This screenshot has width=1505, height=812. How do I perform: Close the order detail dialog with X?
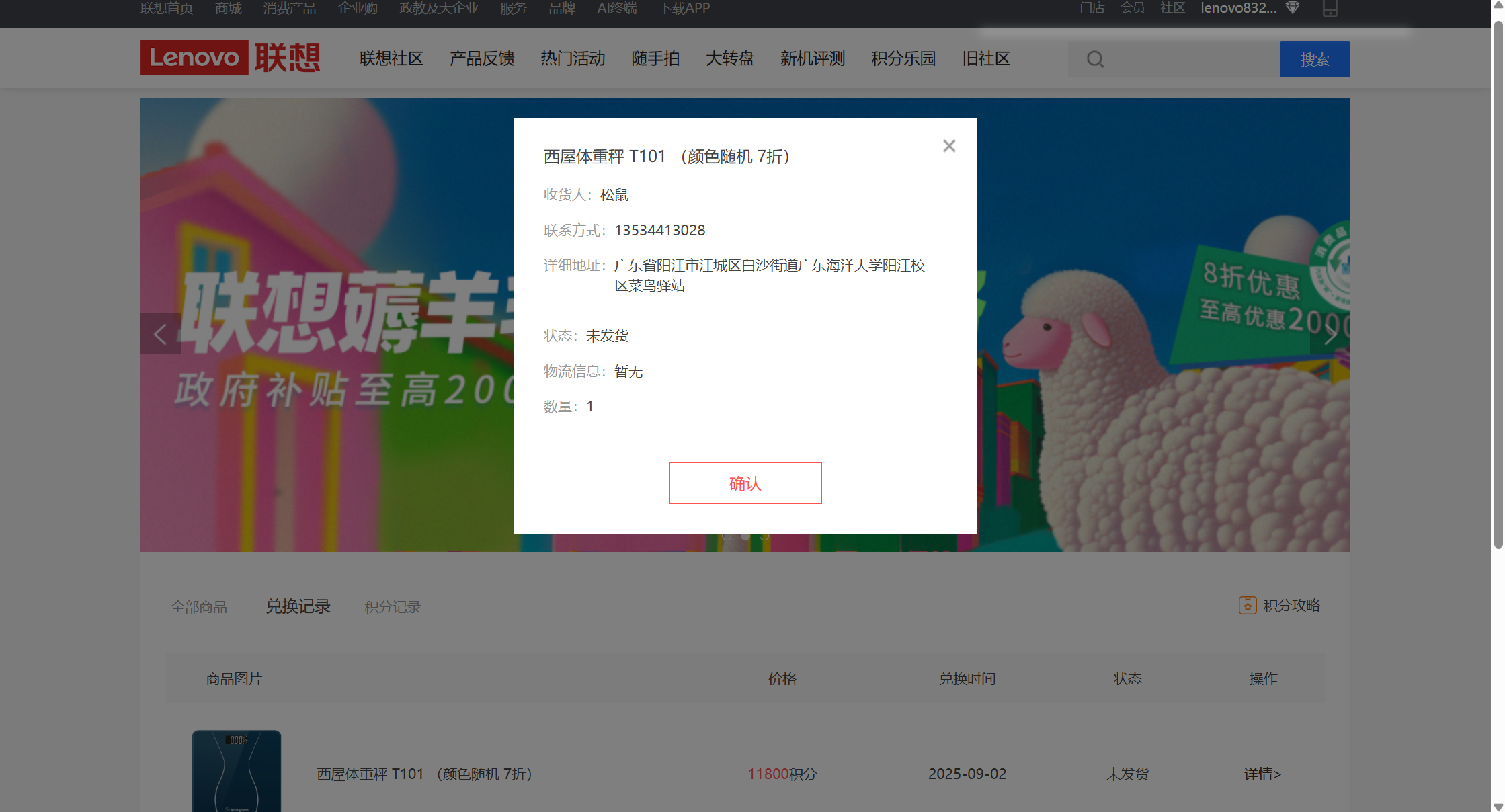pos(949,146)
